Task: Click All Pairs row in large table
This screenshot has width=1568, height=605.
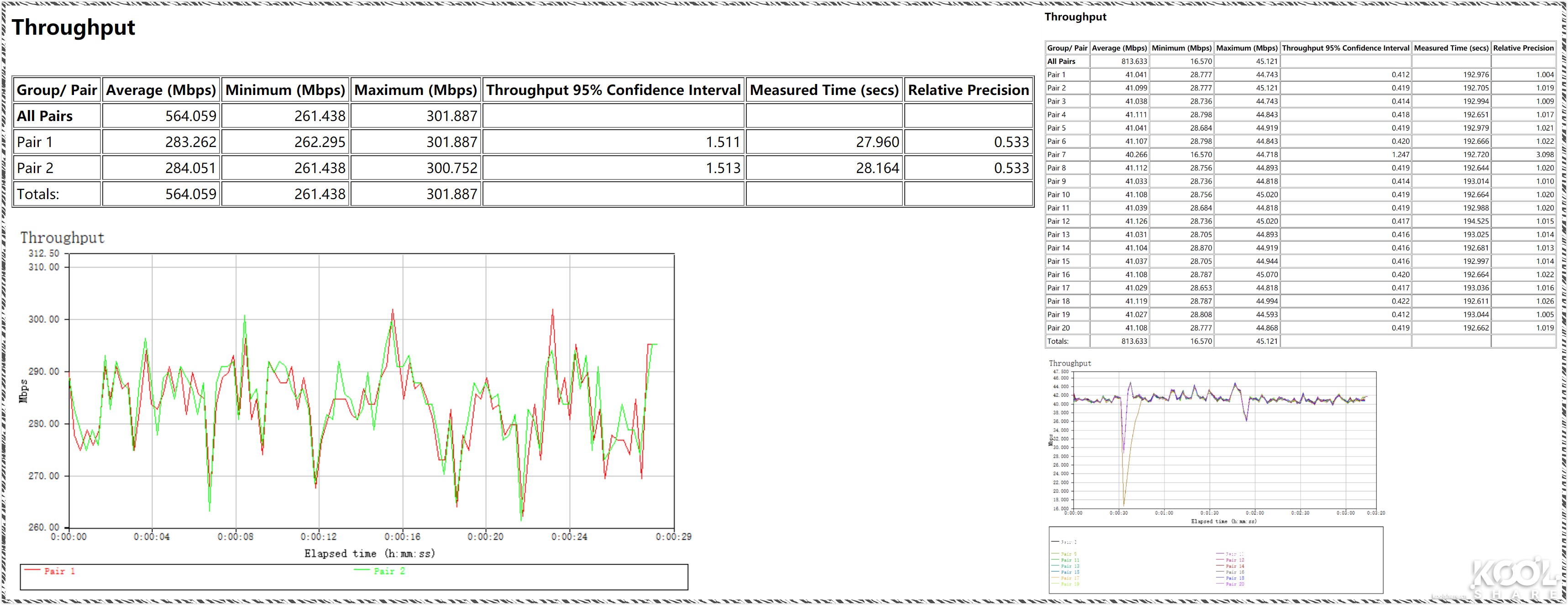Action: 44,116
